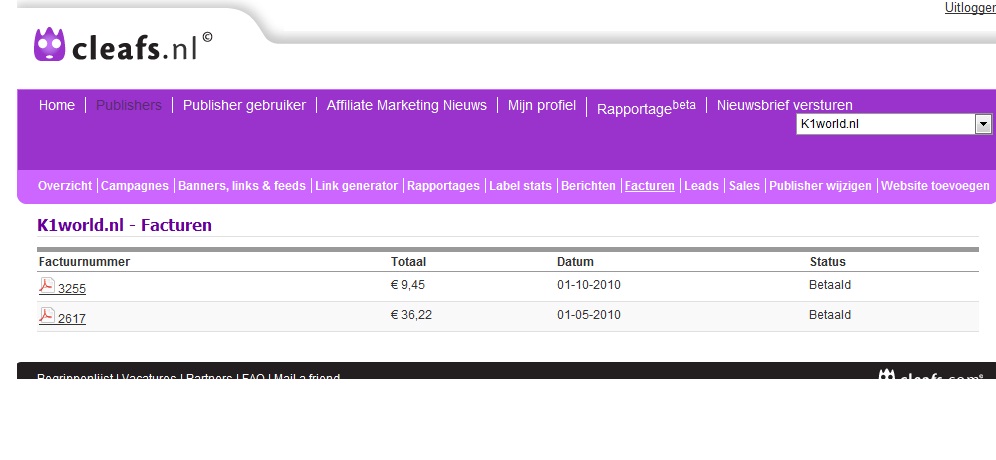Select the date 01-05-2010
This screenshot has width=996, height=460.
tap(589, 315)
